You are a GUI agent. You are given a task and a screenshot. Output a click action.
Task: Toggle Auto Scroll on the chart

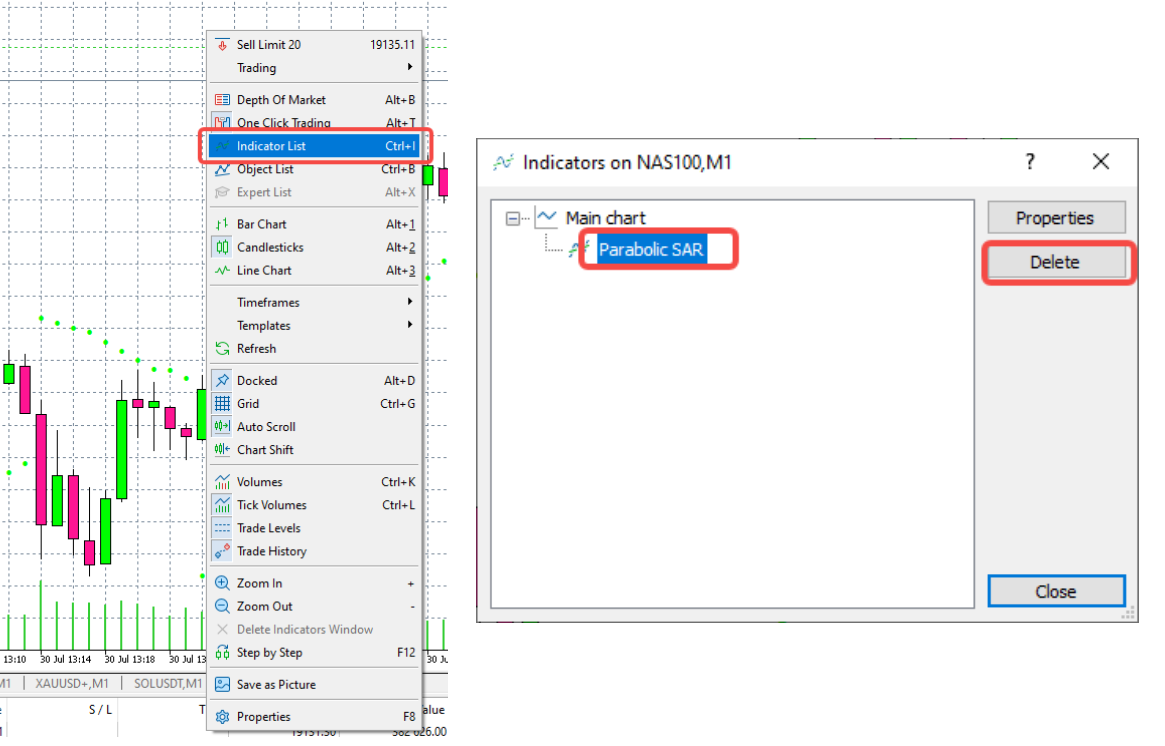pyautogui.click(x=265, y=427)
